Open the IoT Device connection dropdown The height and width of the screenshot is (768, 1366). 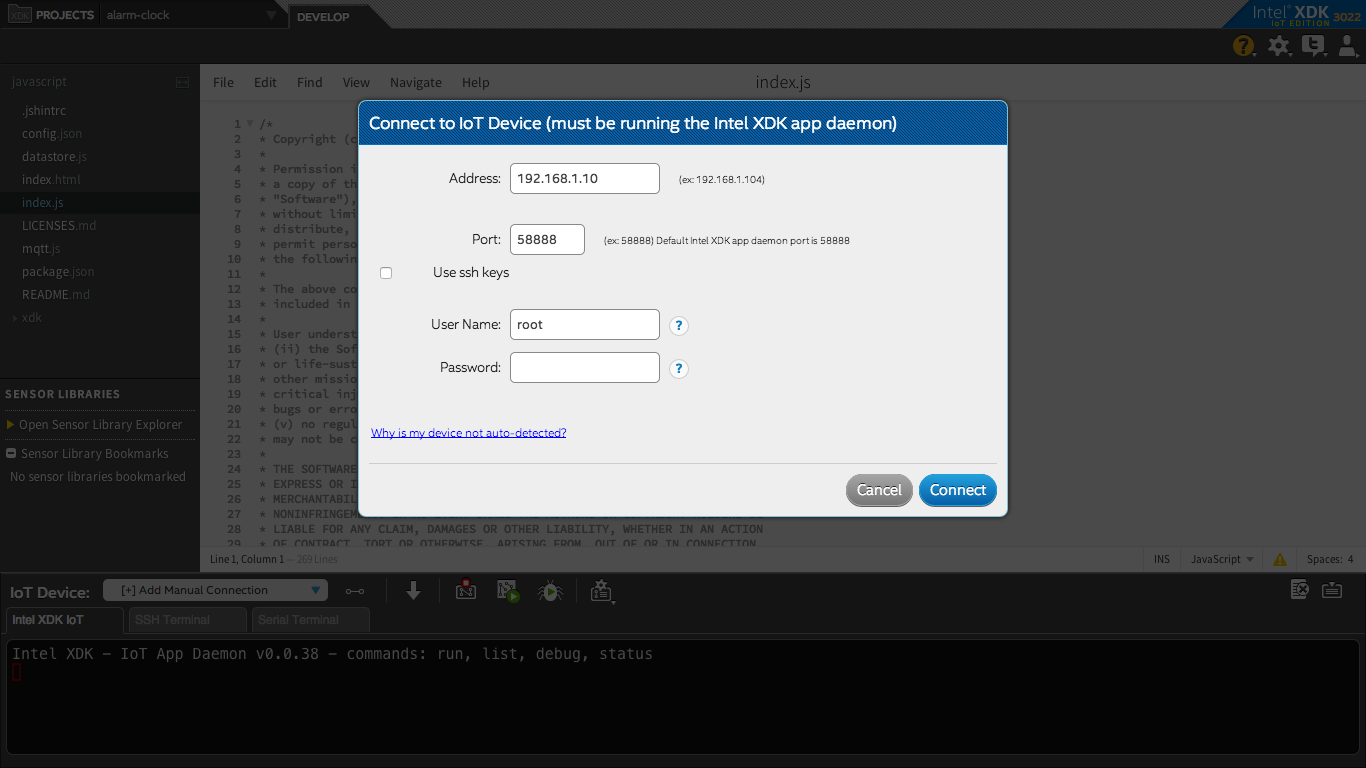(x=215, y=590)
